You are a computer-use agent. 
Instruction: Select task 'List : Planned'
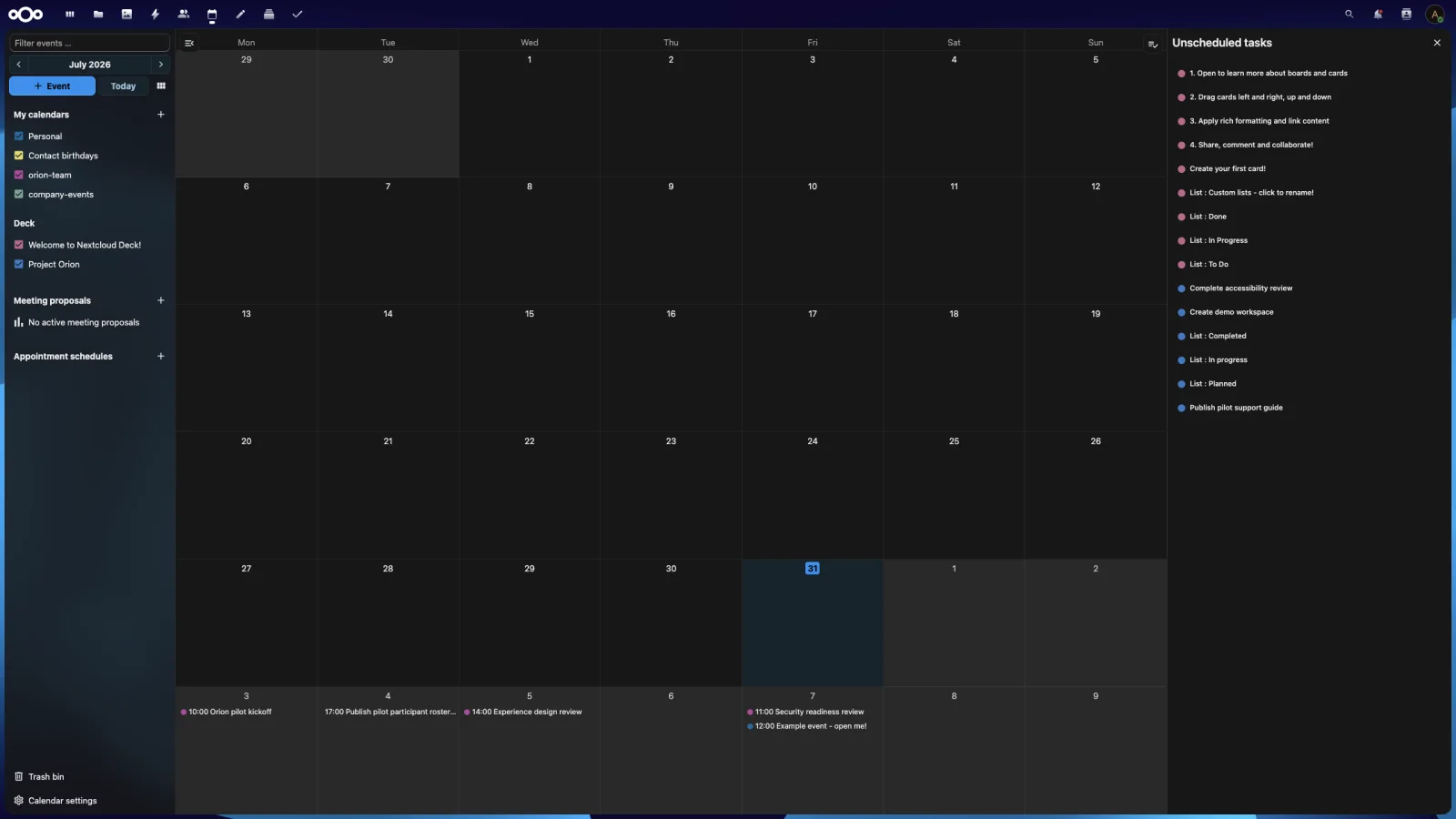[1213, 383]
